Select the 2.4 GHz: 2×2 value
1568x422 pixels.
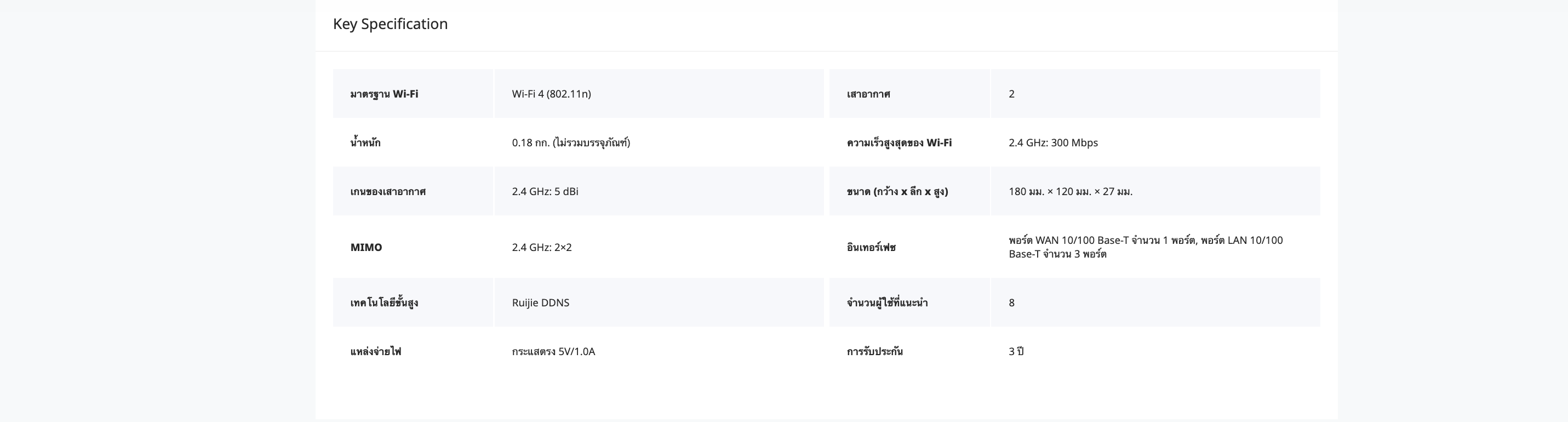[541, 247]
